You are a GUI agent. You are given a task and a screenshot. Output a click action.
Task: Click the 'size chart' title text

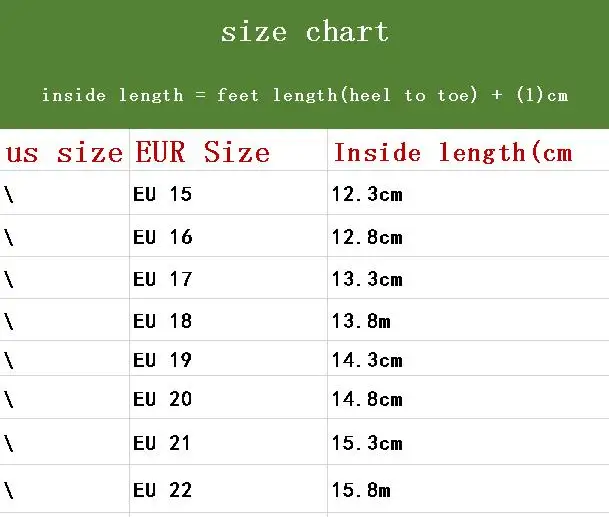(305, 32)
